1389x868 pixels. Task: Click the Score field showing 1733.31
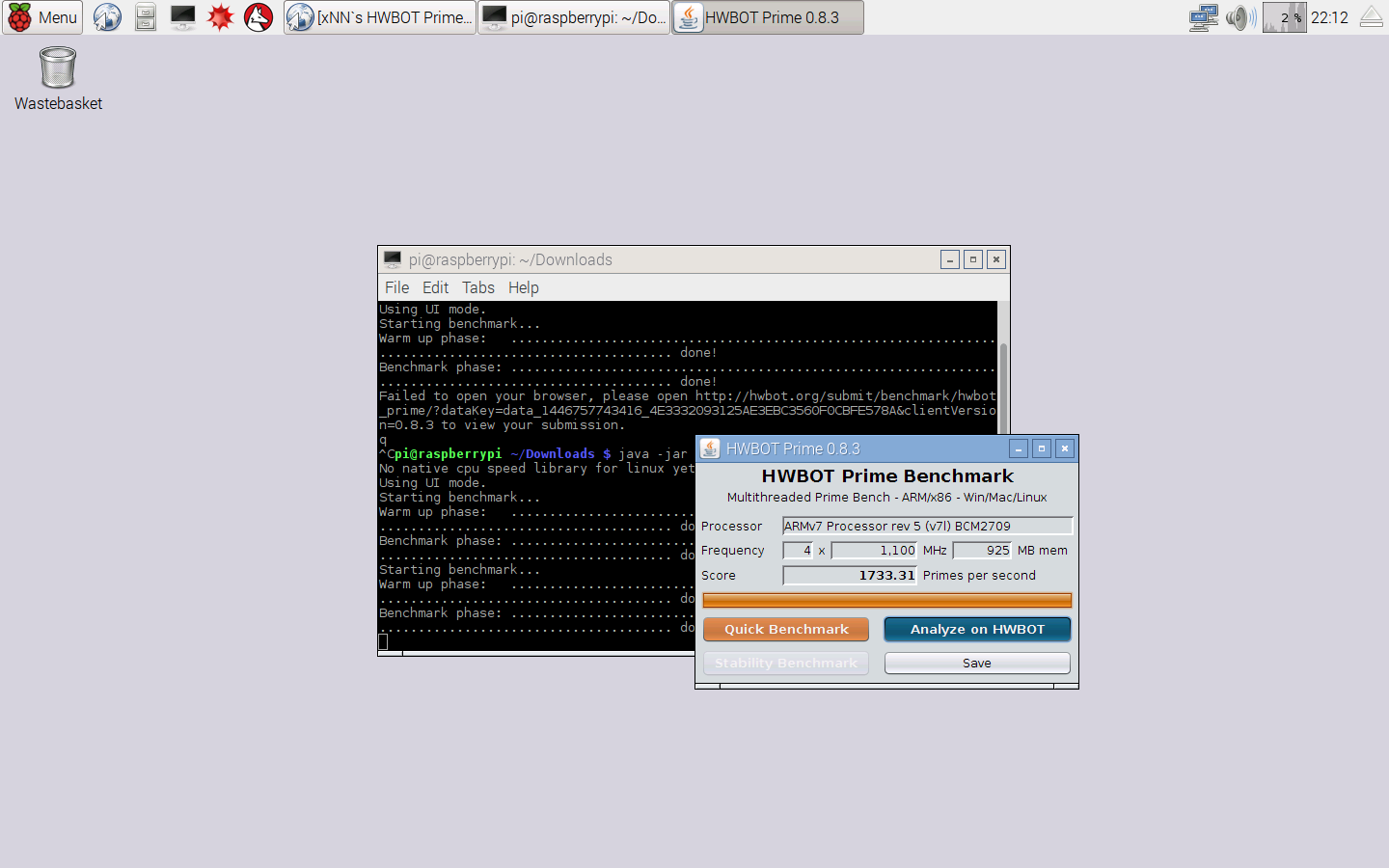click(850, 576)
